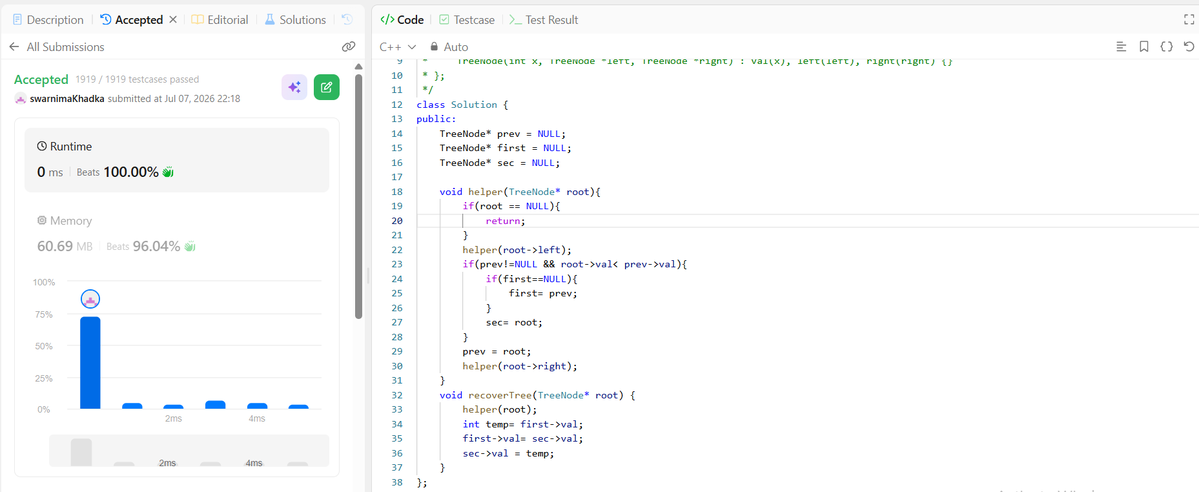
Task: Click the panel divider handle
Action: coord(368,275)
